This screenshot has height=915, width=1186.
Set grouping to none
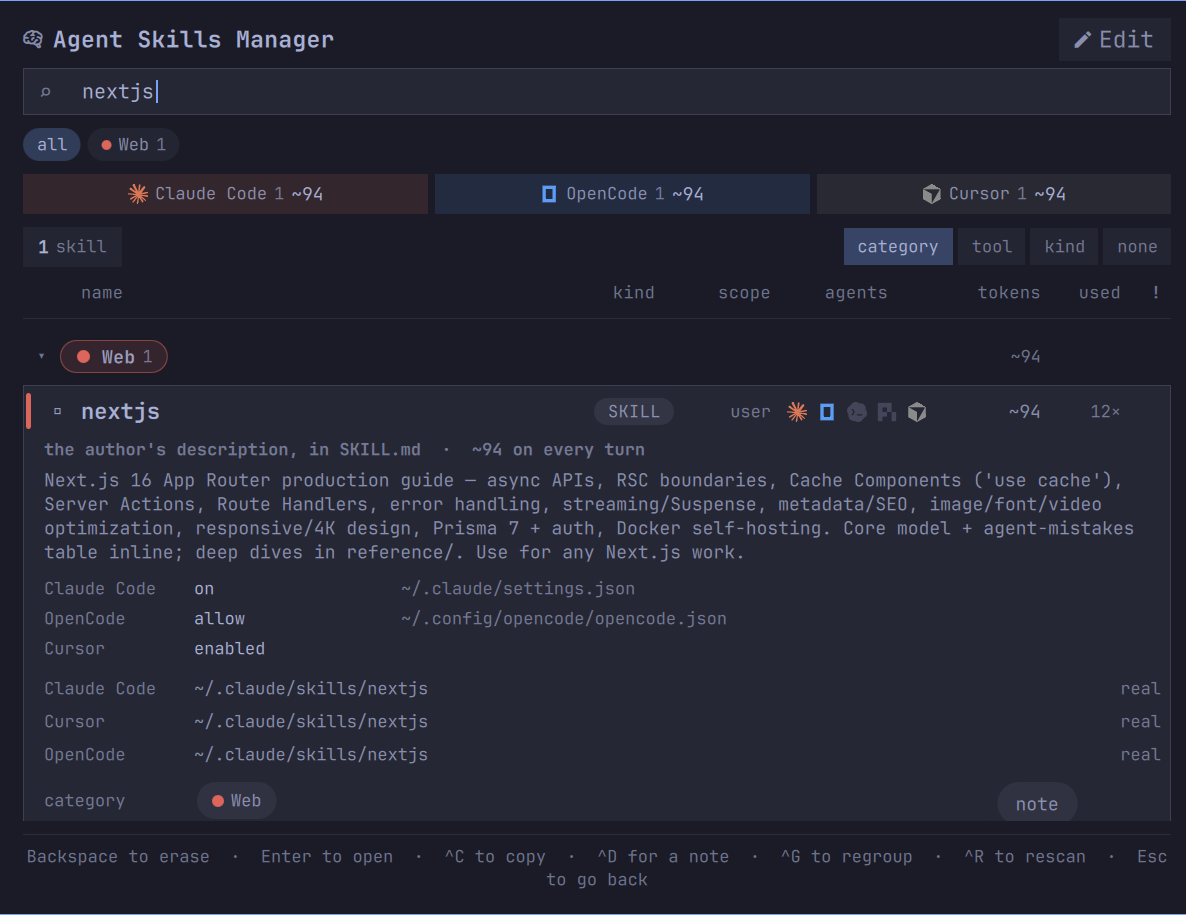point(1137,247)
